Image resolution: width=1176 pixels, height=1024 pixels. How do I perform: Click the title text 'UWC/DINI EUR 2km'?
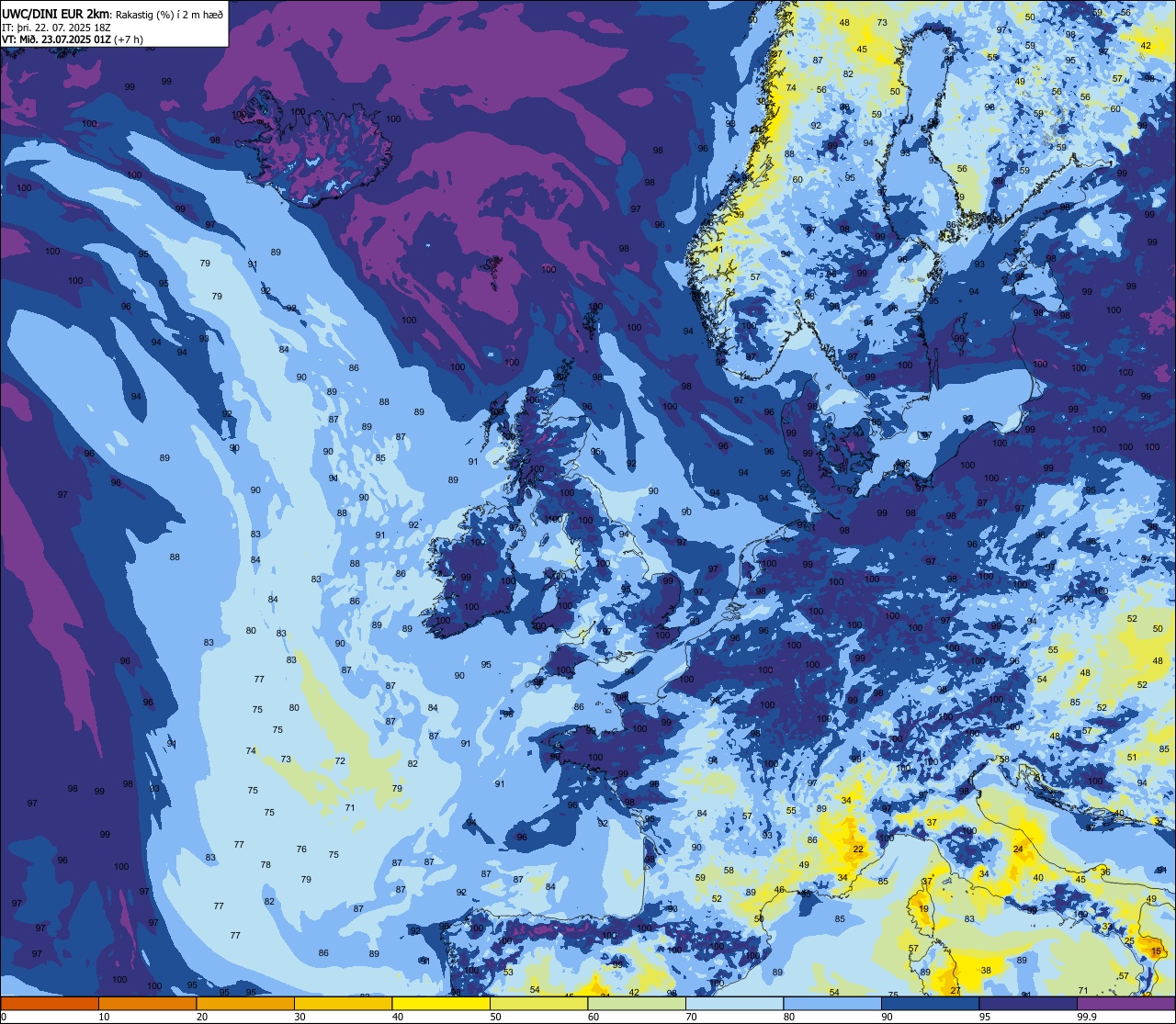(56, 12)
